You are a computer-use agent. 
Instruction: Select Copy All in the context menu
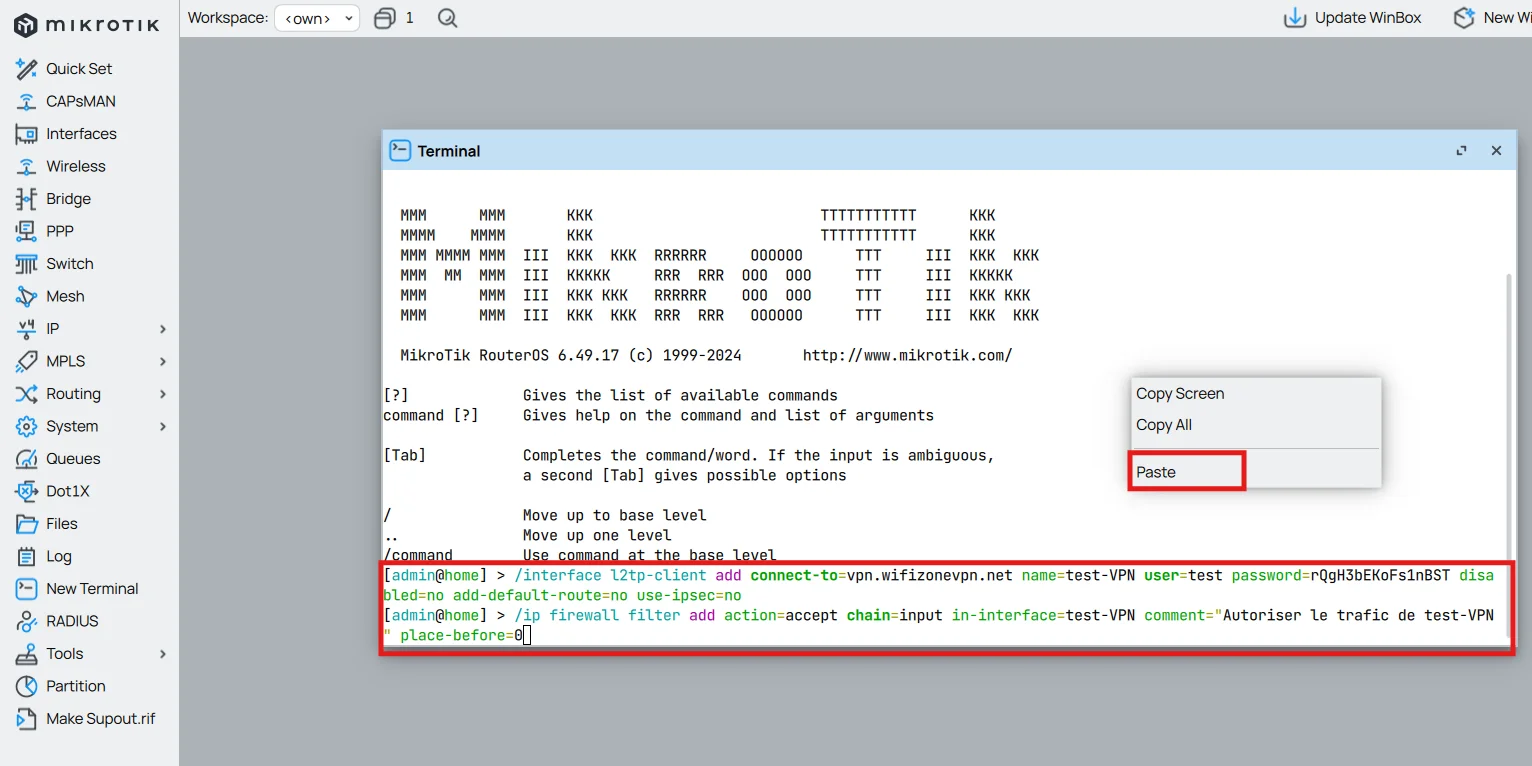[1163, 424]
